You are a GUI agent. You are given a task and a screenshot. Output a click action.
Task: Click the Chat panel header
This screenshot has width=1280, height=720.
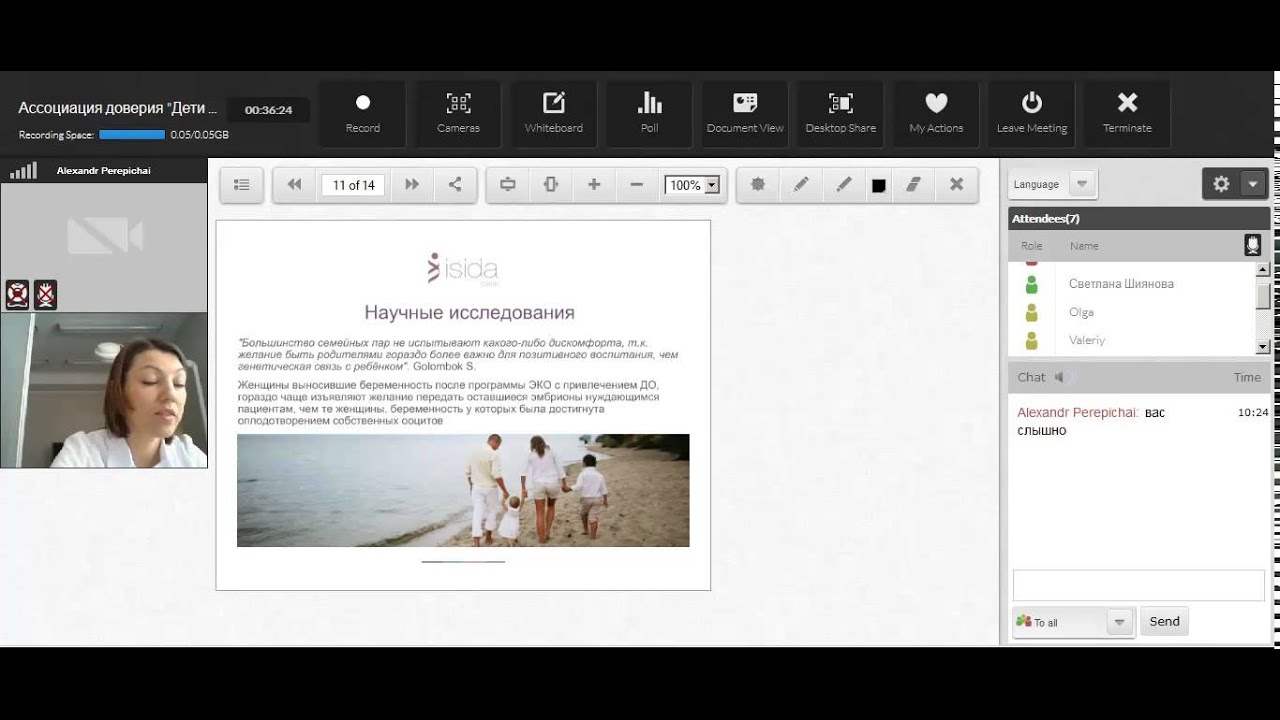[1139, 377]
